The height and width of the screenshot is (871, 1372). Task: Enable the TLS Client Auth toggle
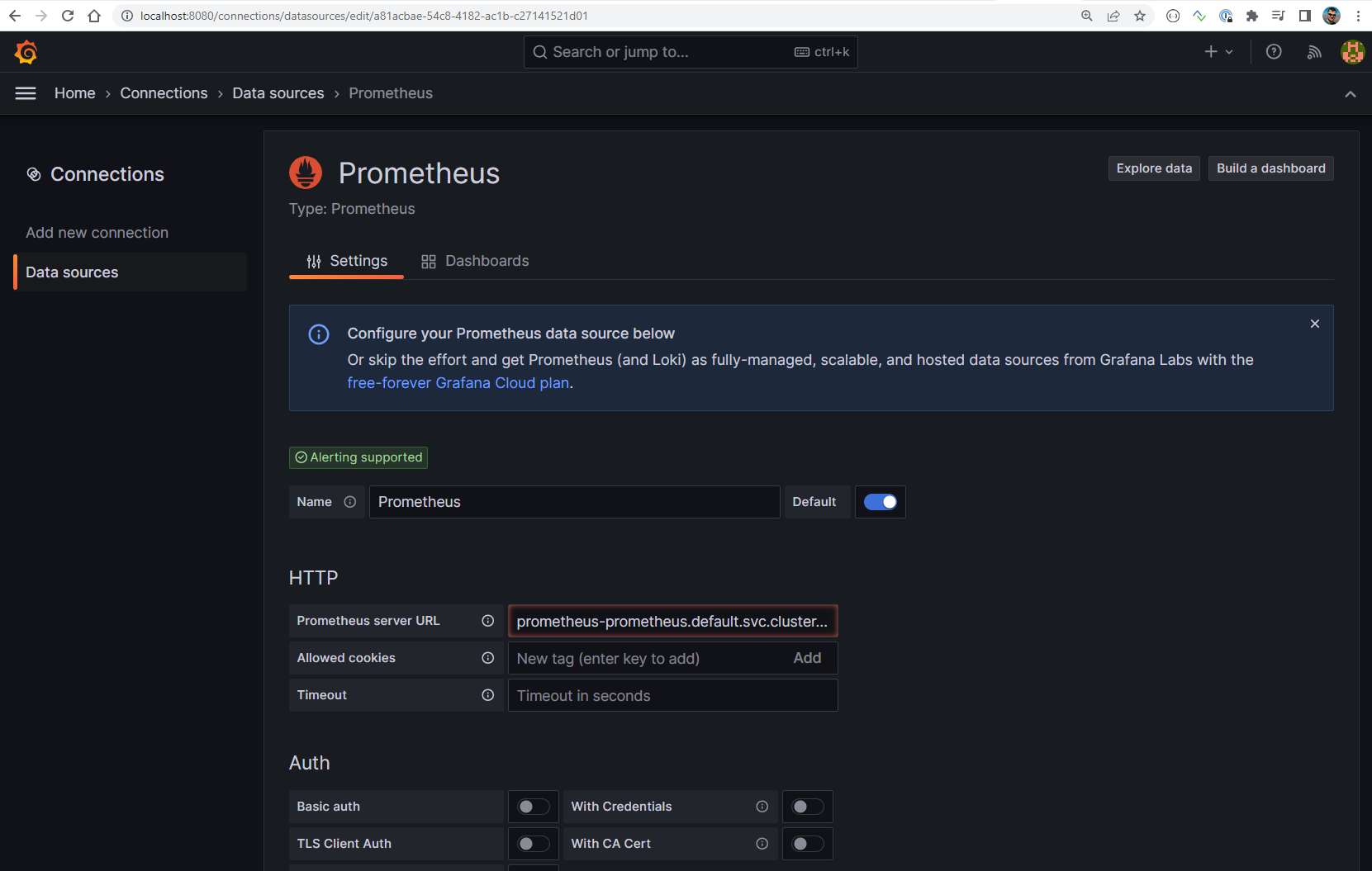point(533,844)
